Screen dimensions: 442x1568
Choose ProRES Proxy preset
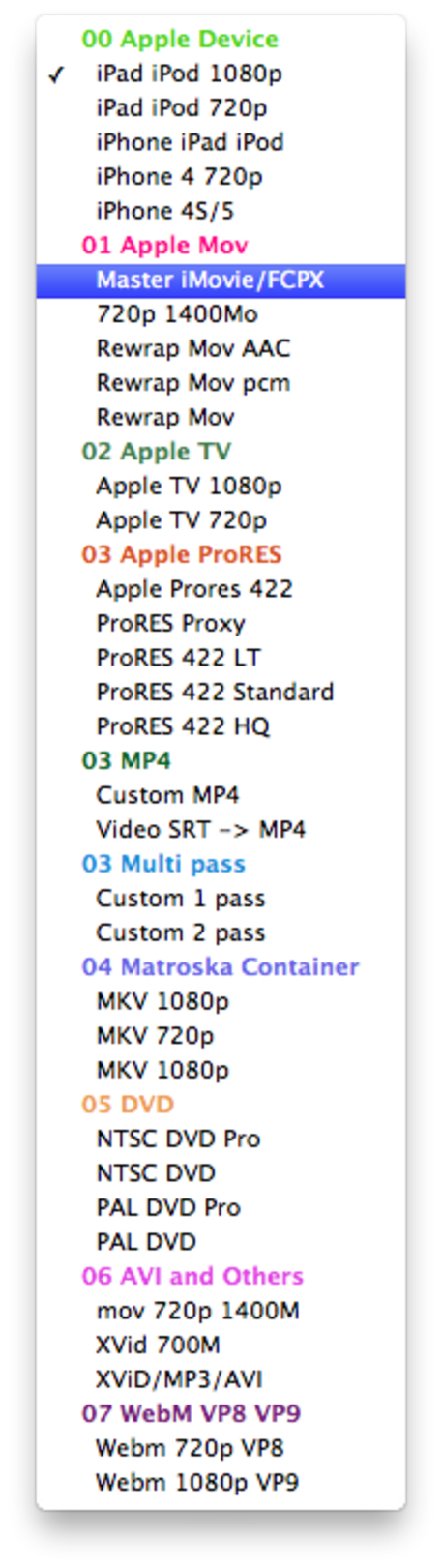point(221,624)
